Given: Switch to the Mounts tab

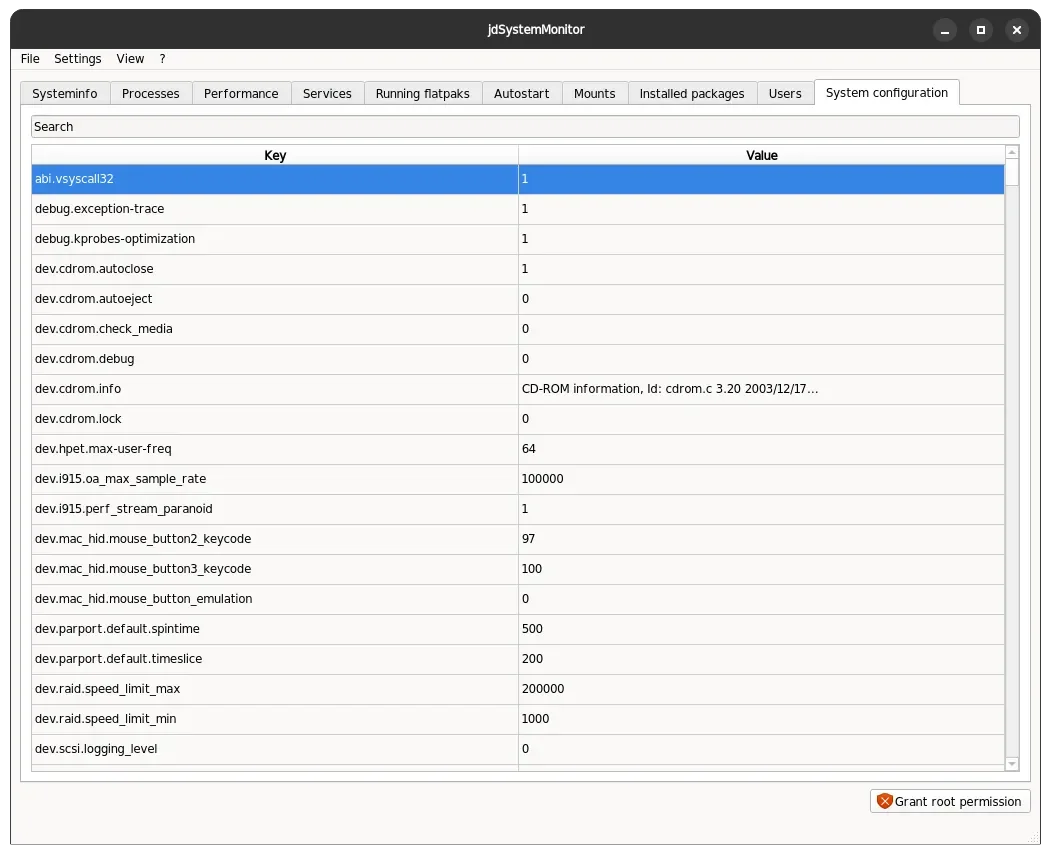Looking at the screenshot, I should tap(595, 94).
